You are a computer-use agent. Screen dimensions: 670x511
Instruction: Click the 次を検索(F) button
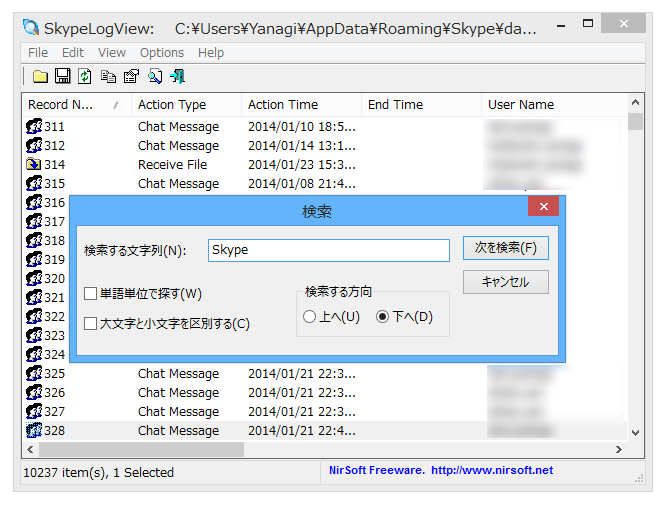505,248
